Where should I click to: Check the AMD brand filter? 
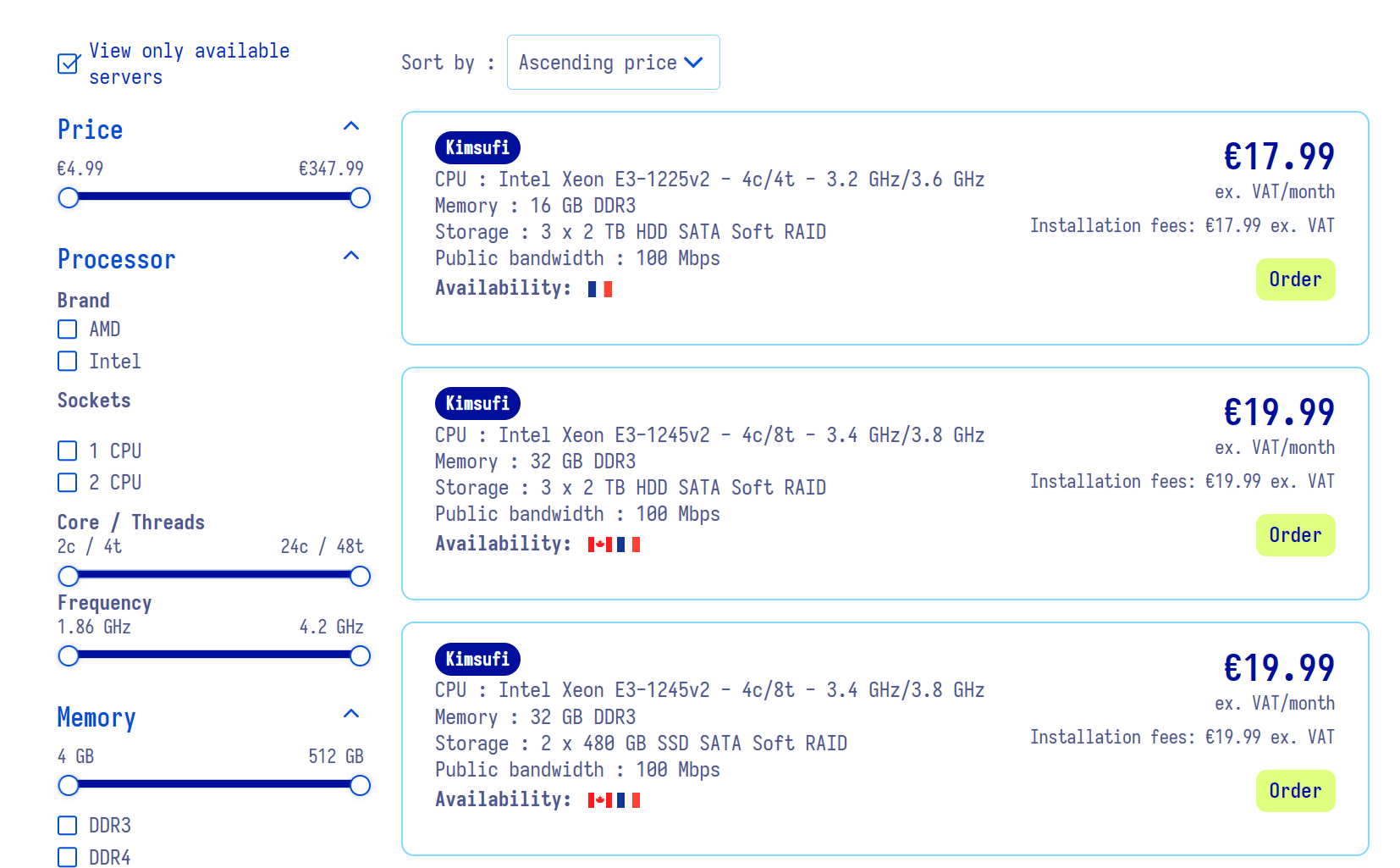pos(68,329)
